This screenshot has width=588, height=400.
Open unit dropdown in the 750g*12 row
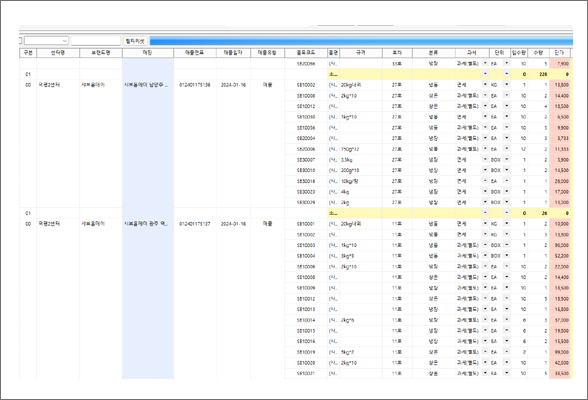[x=507, y=149]
